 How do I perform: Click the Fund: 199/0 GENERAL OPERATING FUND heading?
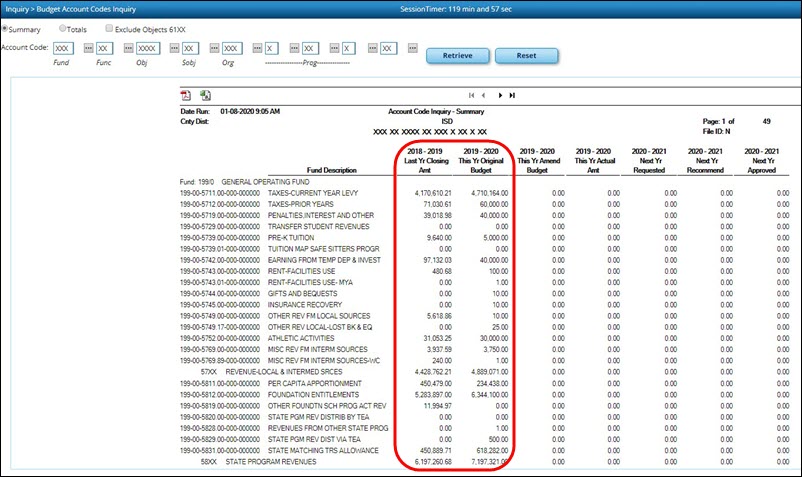[x=244, y=182]
